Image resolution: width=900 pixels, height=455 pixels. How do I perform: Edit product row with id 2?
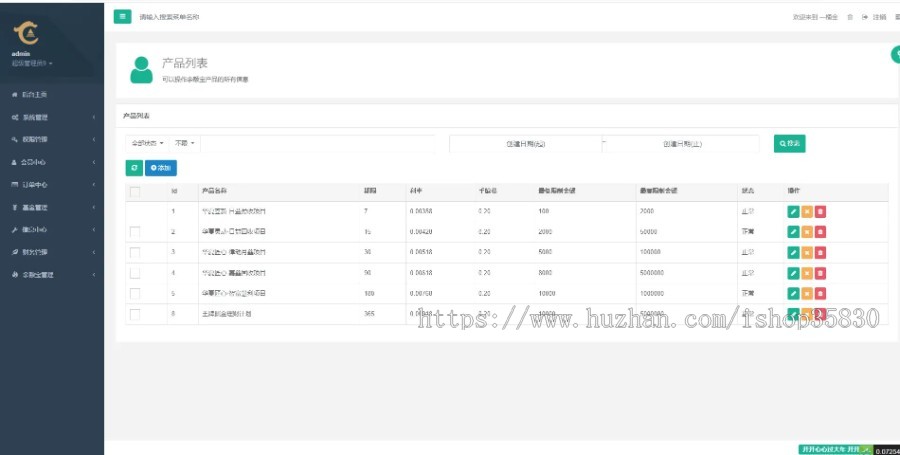coord(793,232)
